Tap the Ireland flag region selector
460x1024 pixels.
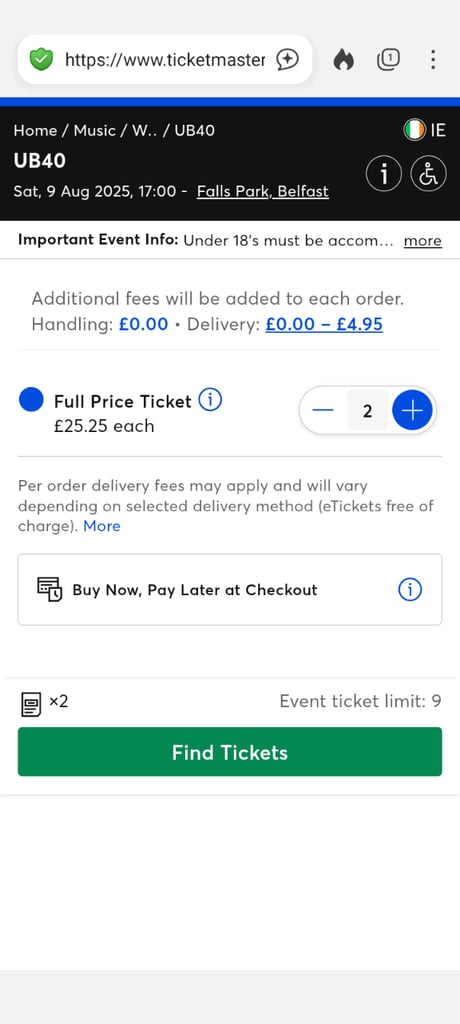click(425, 130)
